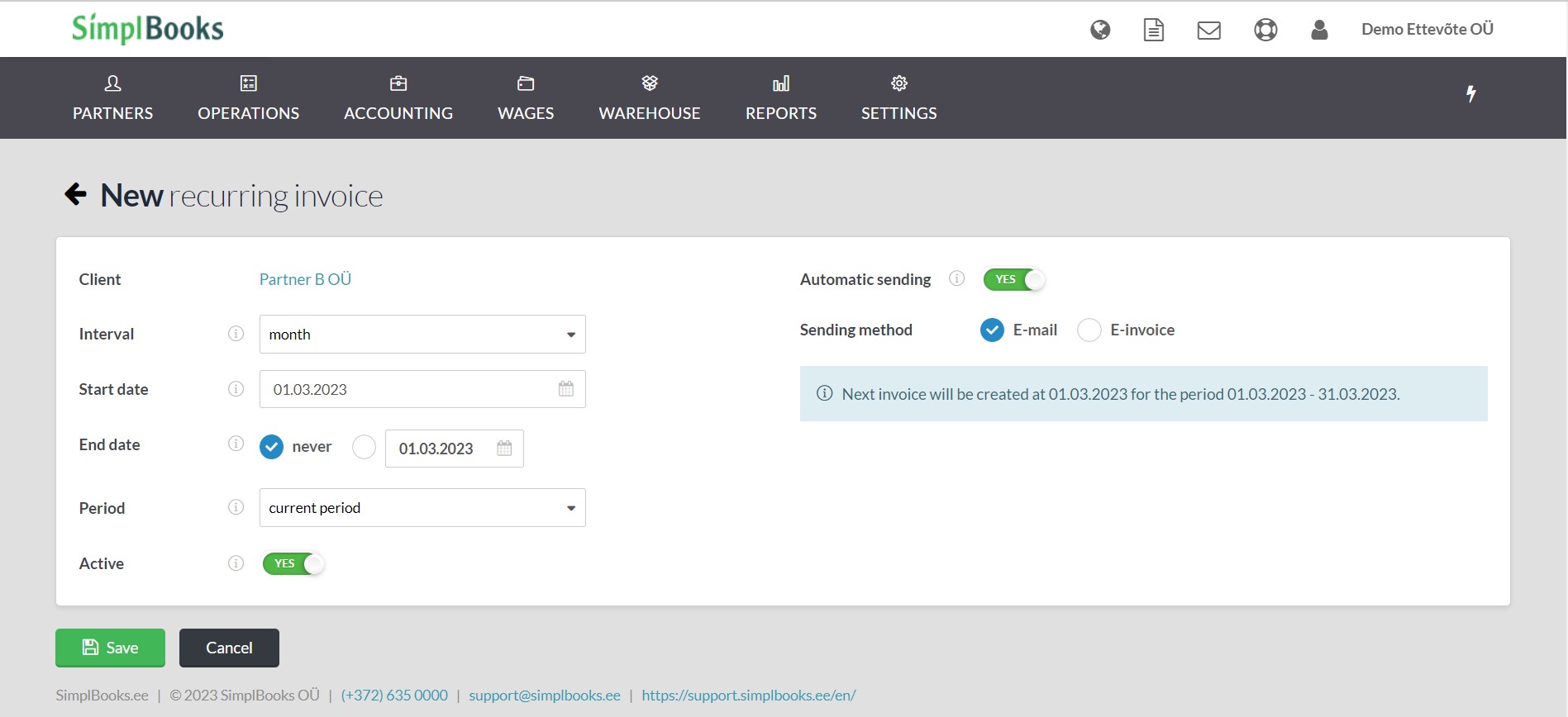1568x717 pixels.
Task: Click the Interval info icon
Action: tap(236, 333)
